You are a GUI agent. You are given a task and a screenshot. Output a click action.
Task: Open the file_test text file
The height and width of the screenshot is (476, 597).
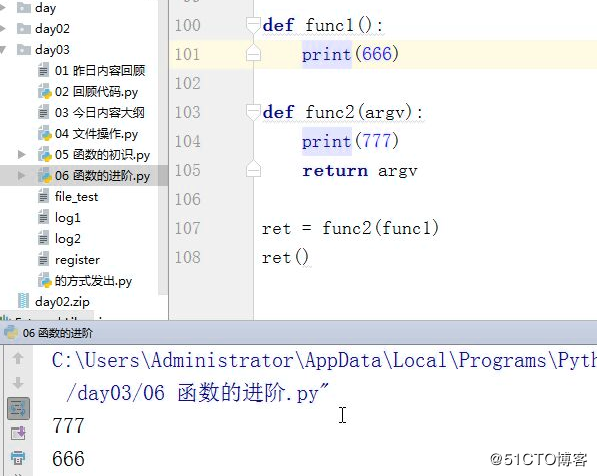click(x=68, y=196)
